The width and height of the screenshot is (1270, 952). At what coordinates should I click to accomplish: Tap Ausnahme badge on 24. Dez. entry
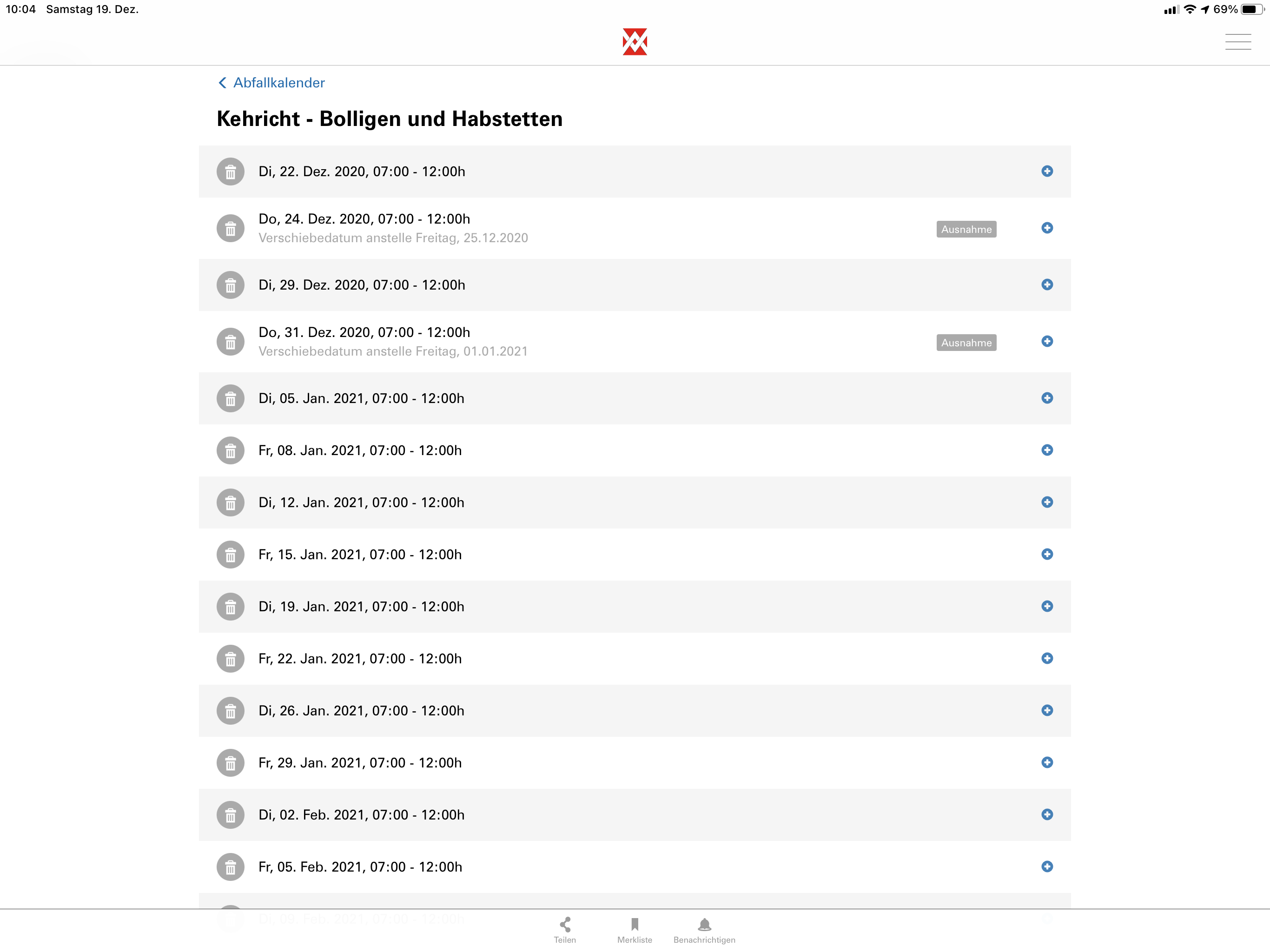click(966, 229)
